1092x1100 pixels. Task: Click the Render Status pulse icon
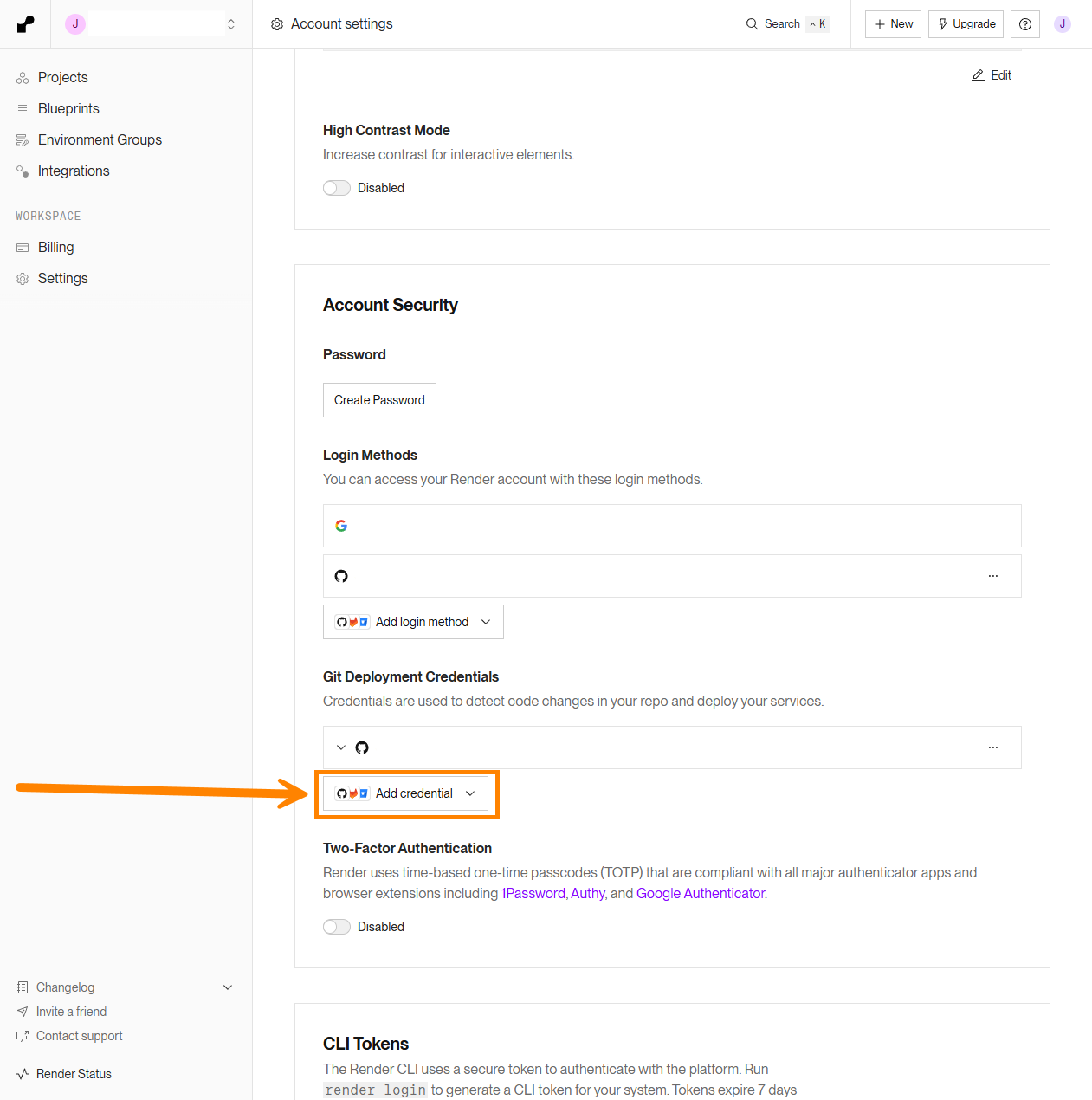pyautogui.click(x=23, y=1074)
